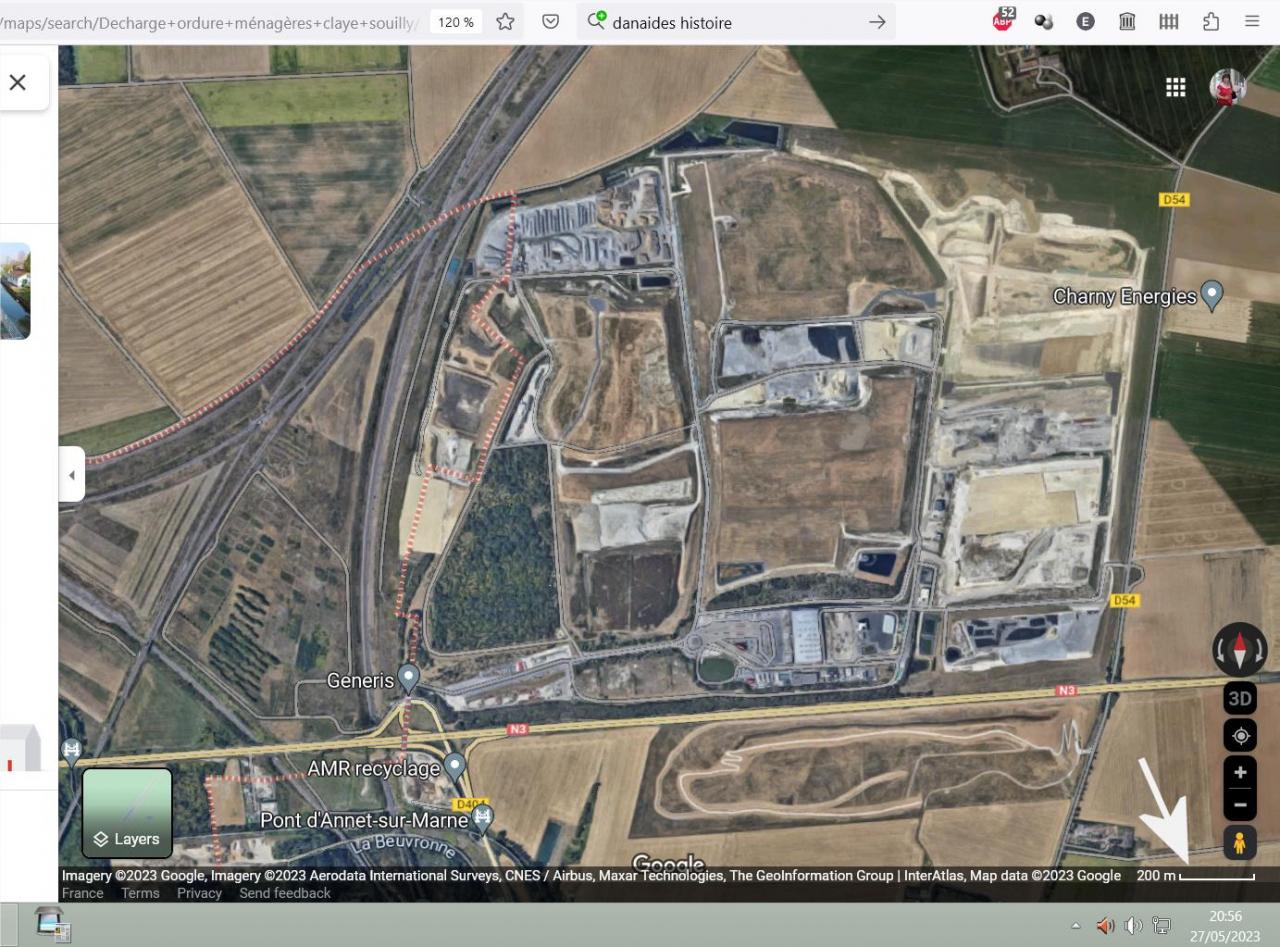Select the Generis map pin
The width and height of the screenshot is (1280, 947).
click(408, 679)
